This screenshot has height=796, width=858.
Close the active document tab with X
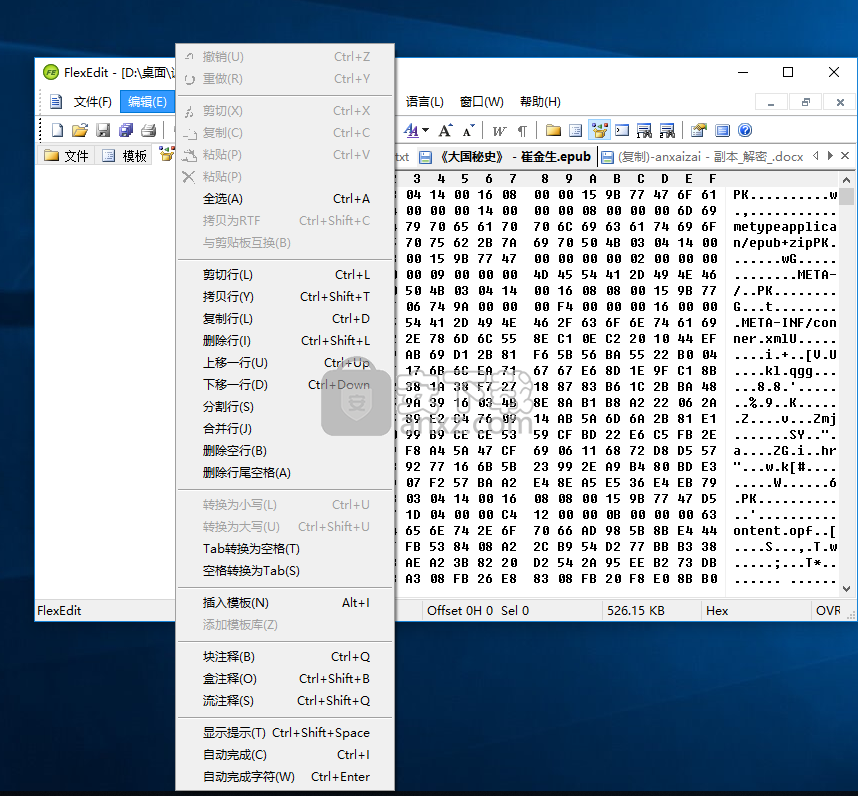[x=845, y=155]
